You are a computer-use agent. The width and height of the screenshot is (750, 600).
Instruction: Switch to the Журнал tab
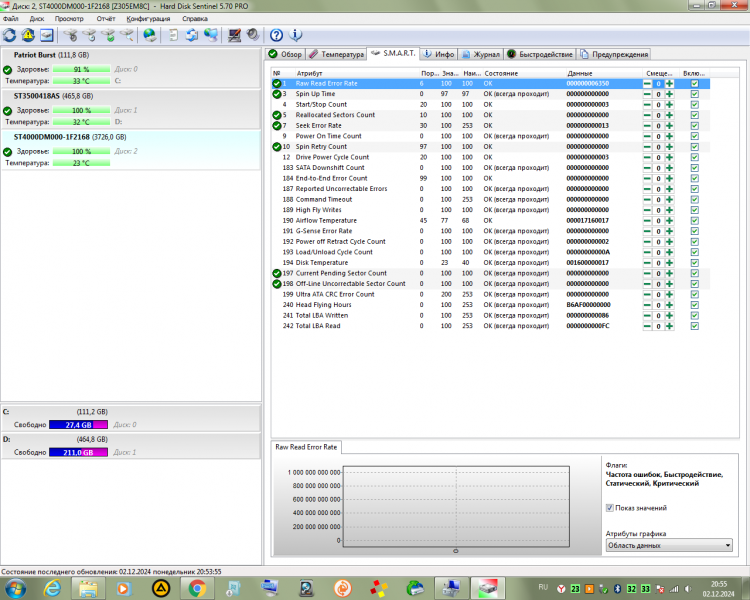tap(481, 54)
